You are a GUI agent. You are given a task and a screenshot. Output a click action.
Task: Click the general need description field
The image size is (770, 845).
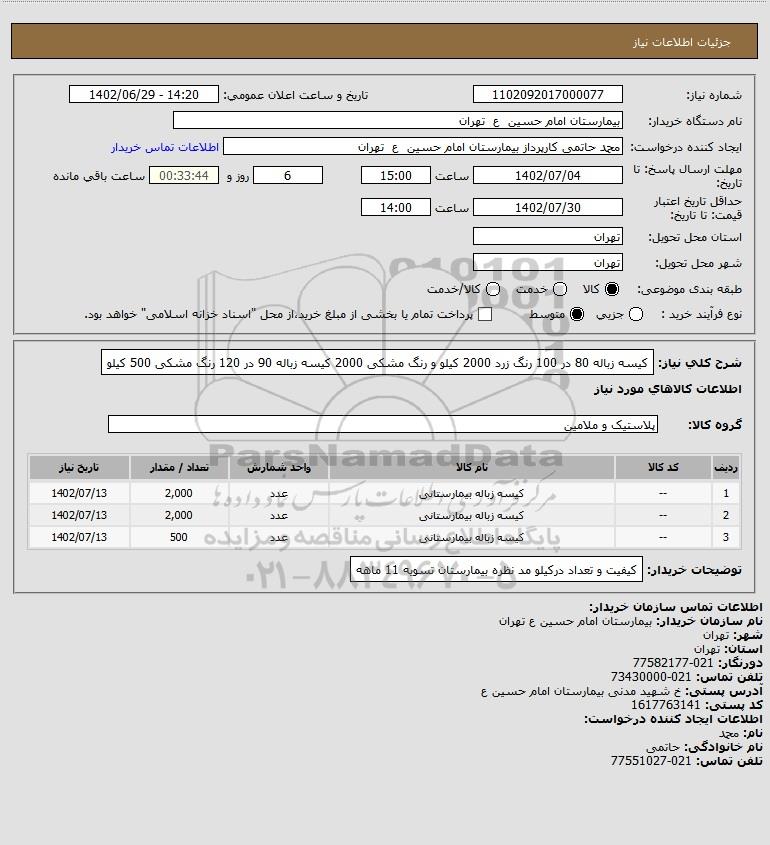coord(377,363)
